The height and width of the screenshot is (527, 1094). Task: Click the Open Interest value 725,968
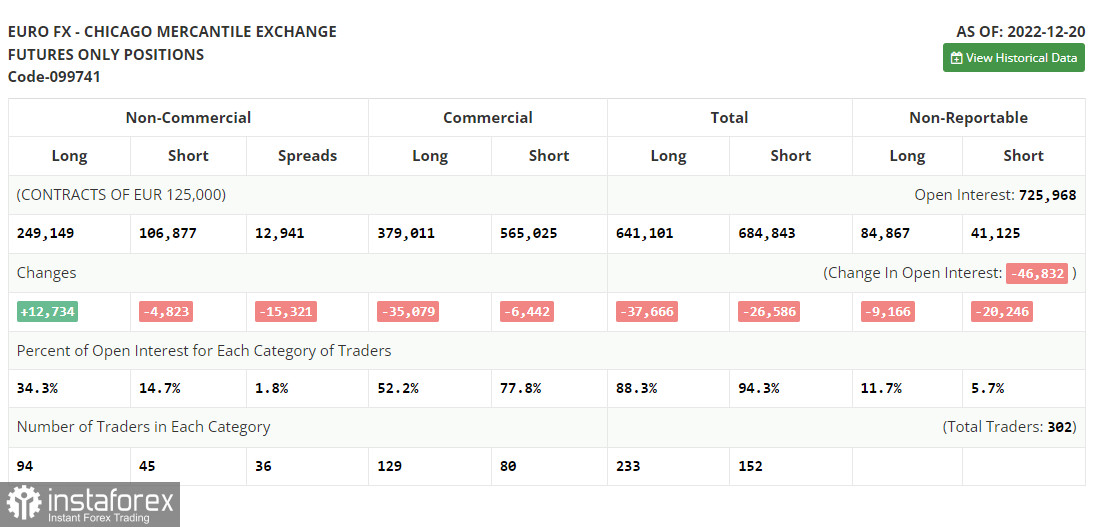1048,195
